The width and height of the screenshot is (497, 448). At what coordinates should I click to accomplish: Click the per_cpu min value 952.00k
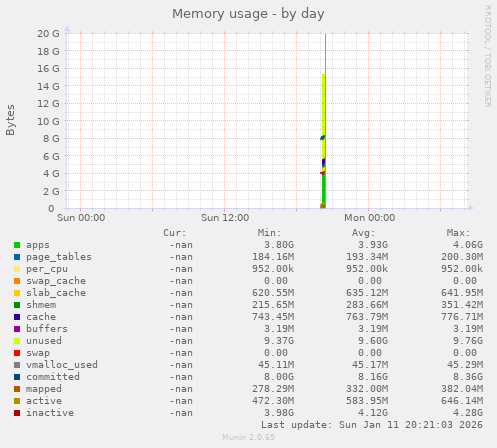pyautogui.click(x=273, y=269)
